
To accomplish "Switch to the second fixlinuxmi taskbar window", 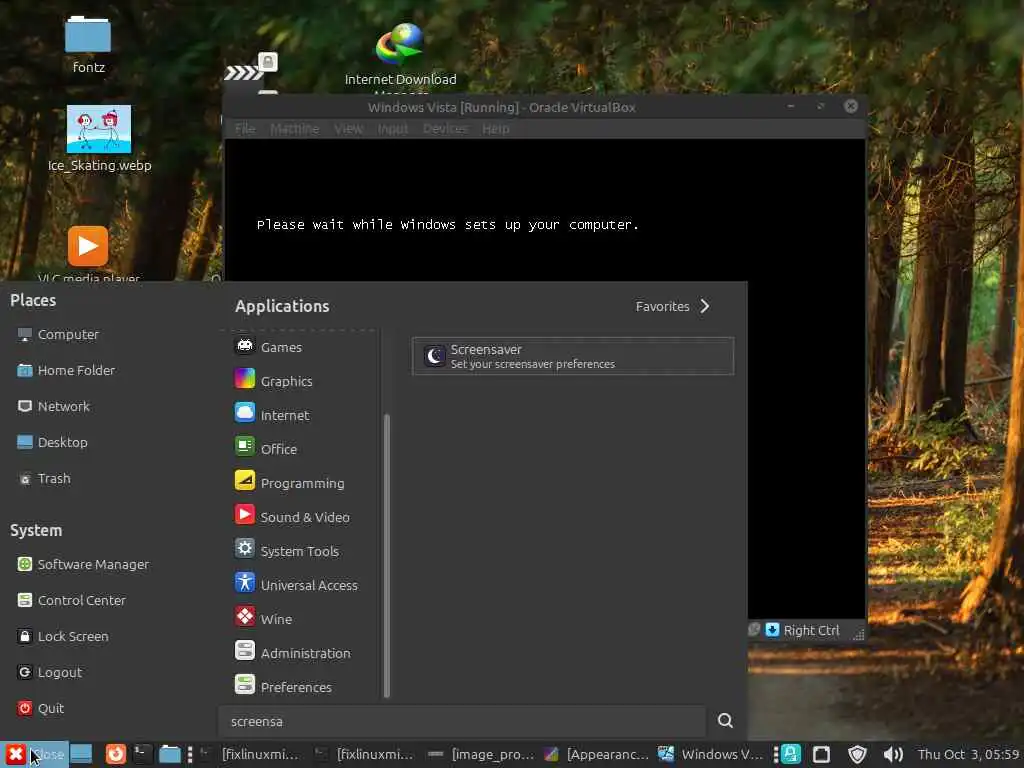I will click(x=364, y=754).
